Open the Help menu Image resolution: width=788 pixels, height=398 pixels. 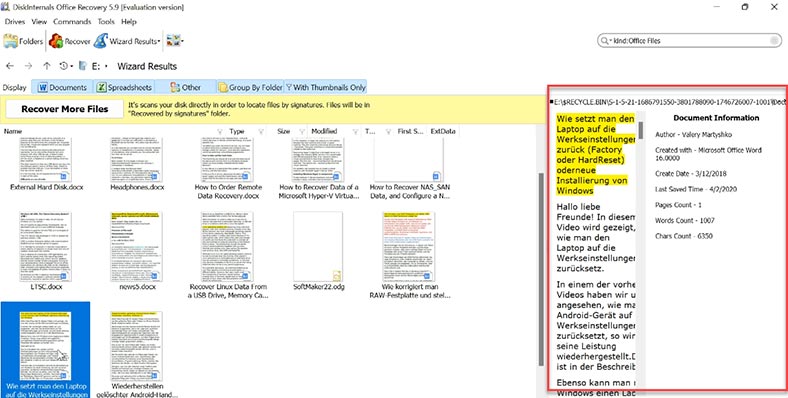click(129, 22)
